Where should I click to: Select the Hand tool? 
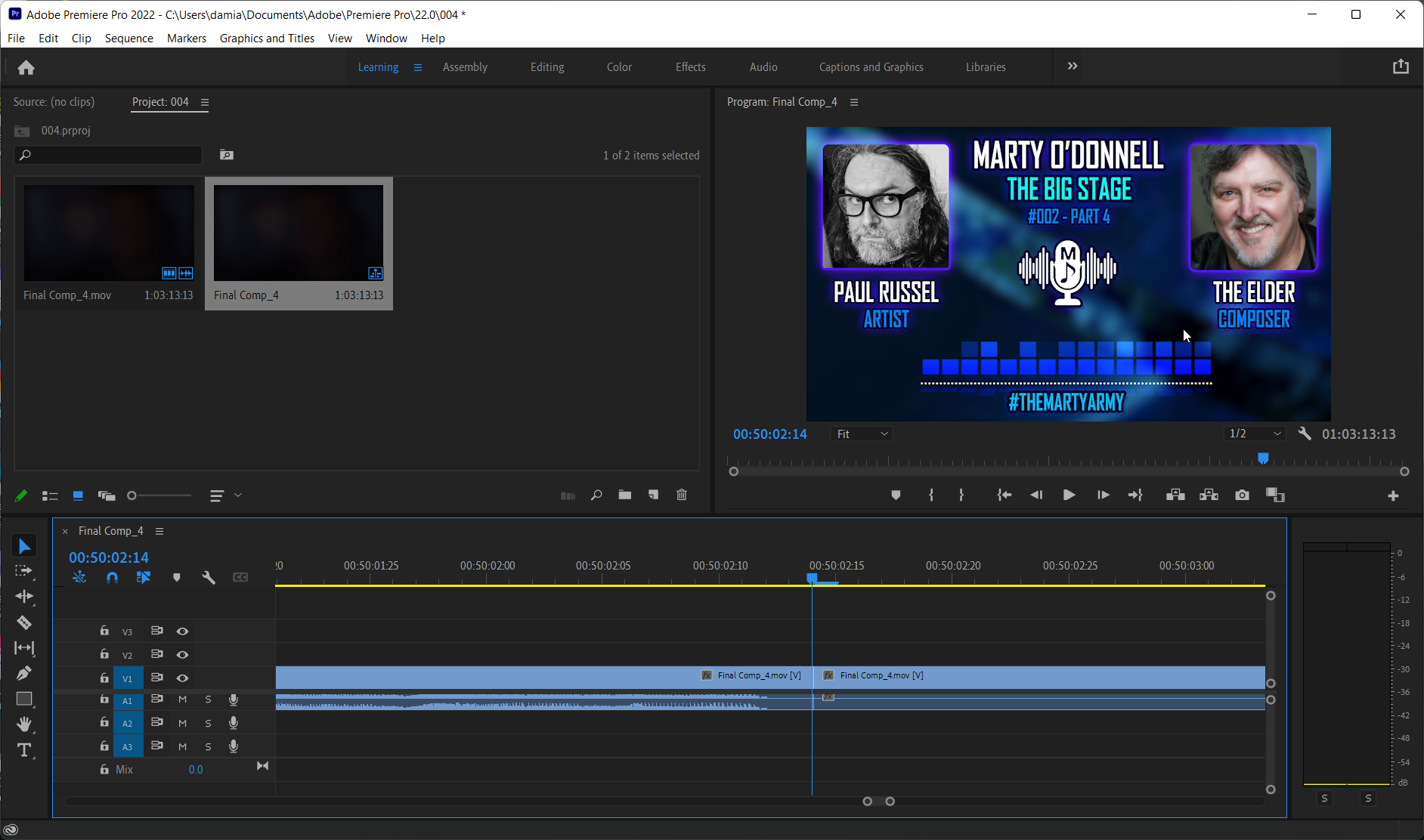[x=24, y=724]
